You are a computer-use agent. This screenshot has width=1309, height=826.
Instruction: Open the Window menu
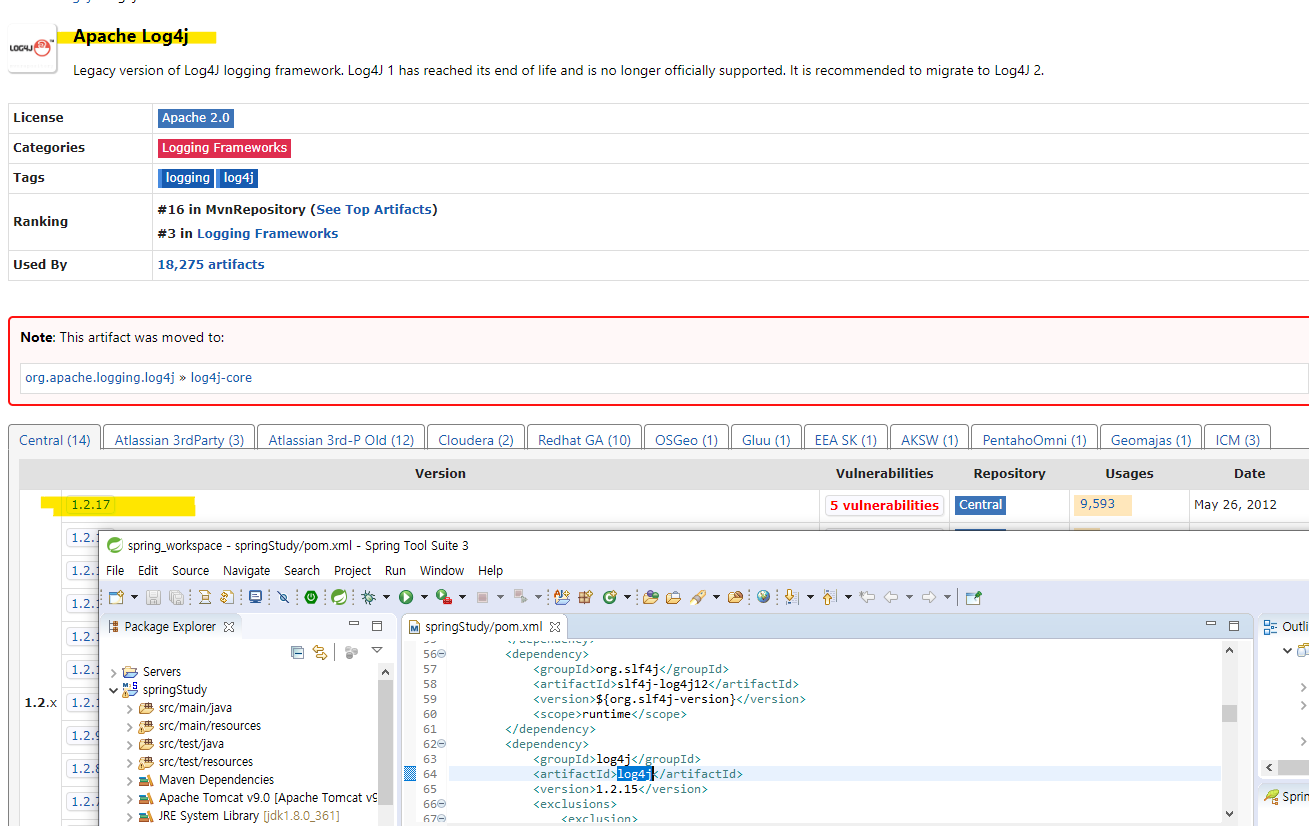[442, 570]
